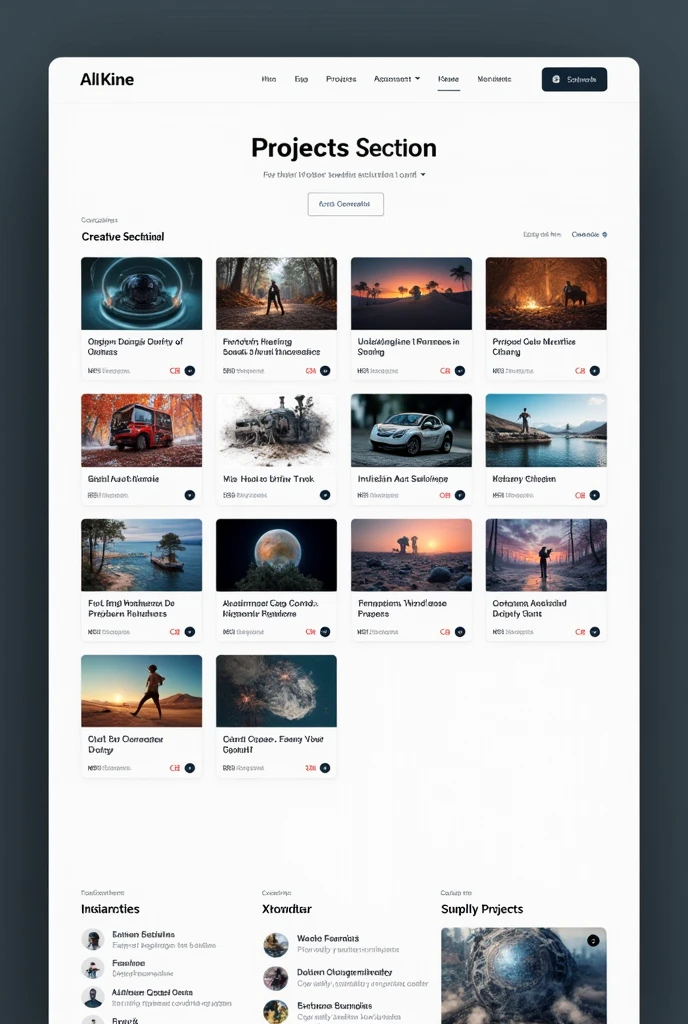Click the red icon on the campfire forest card
This screenshot has width=688, height=1024.
(580, 370)
